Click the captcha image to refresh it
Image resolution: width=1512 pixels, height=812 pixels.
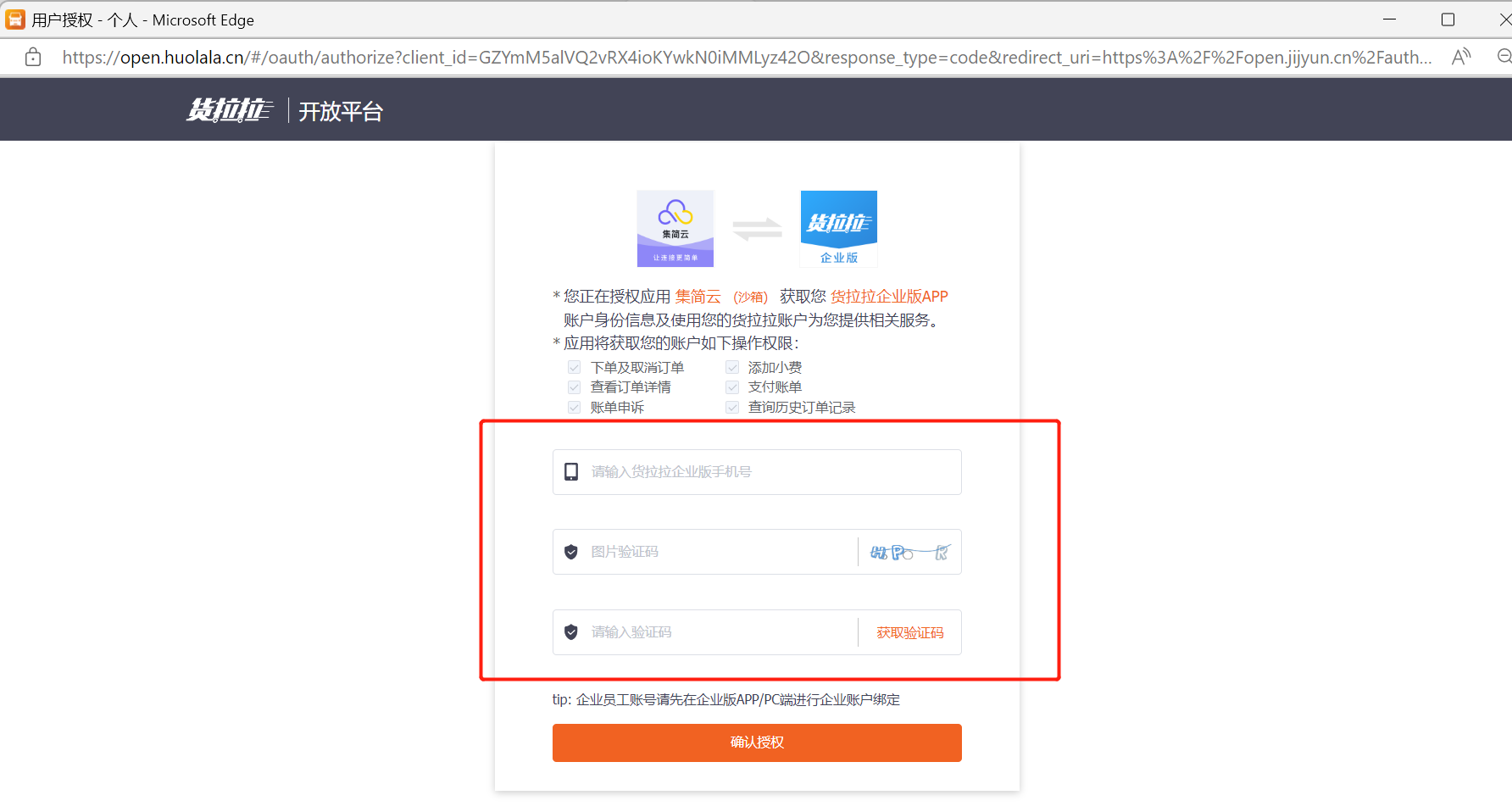point(908,551)
